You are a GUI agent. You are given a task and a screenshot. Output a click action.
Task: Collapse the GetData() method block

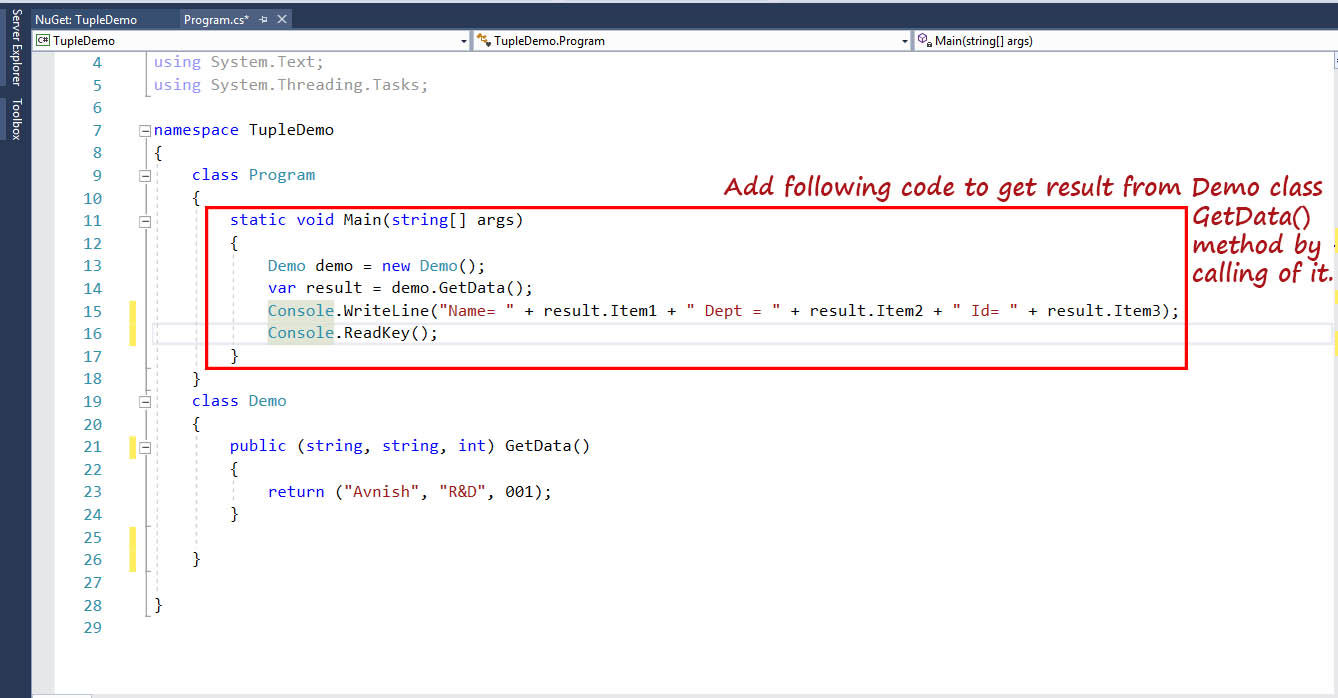146,447
